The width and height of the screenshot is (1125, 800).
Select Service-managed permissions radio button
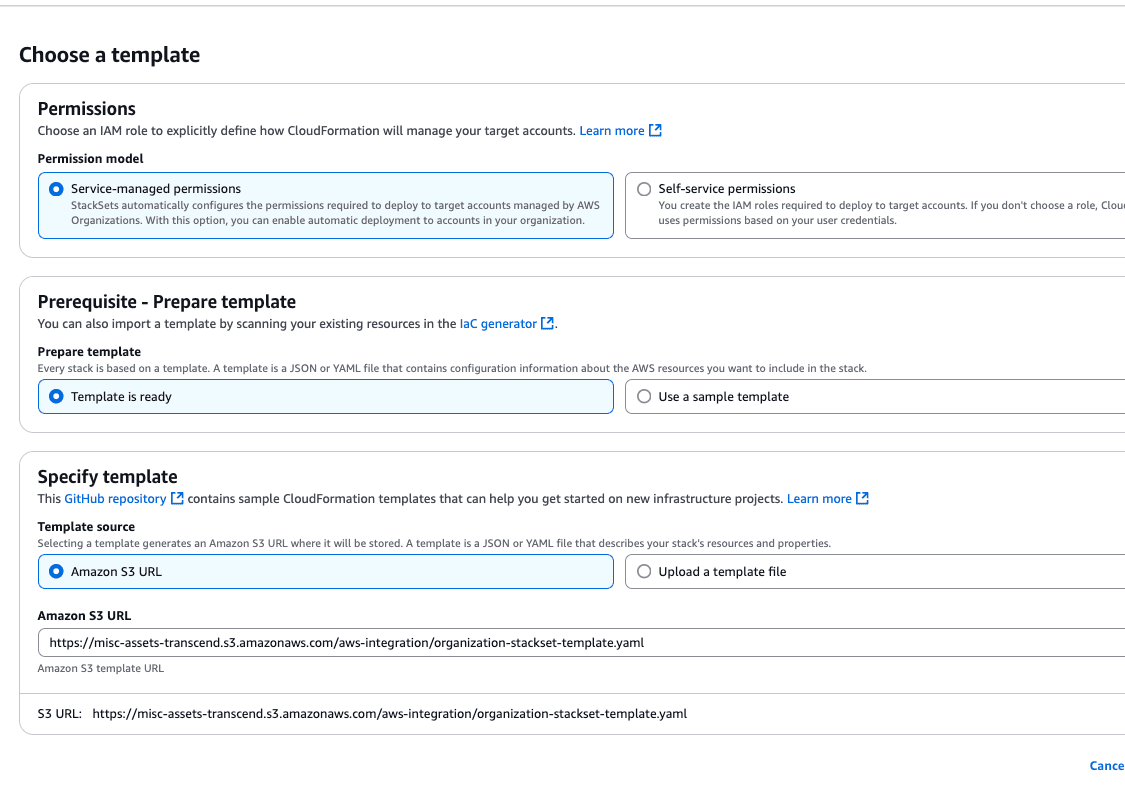55,188
